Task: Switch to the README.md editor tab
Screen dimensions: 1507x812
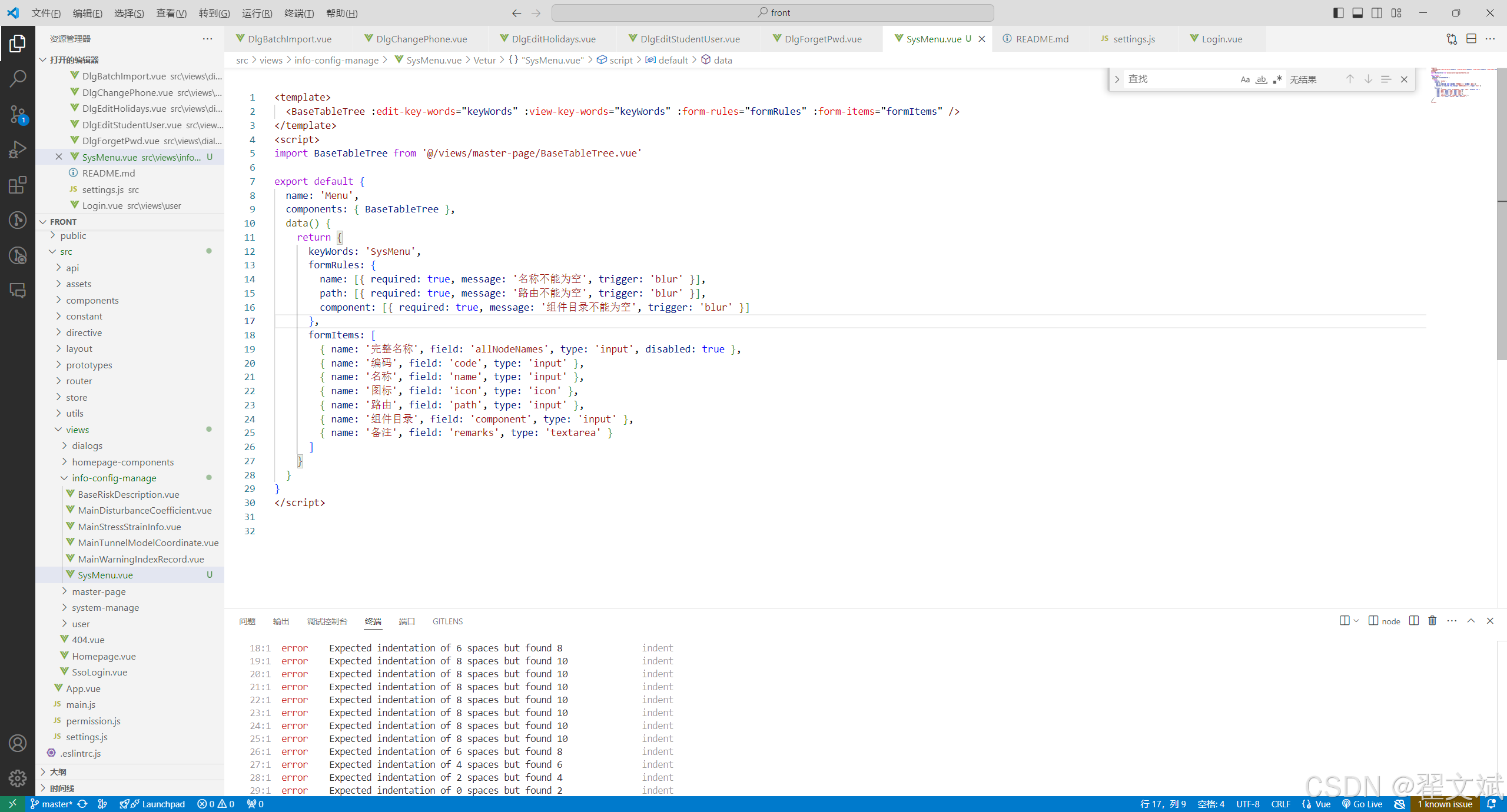Action: (1041, 39)
